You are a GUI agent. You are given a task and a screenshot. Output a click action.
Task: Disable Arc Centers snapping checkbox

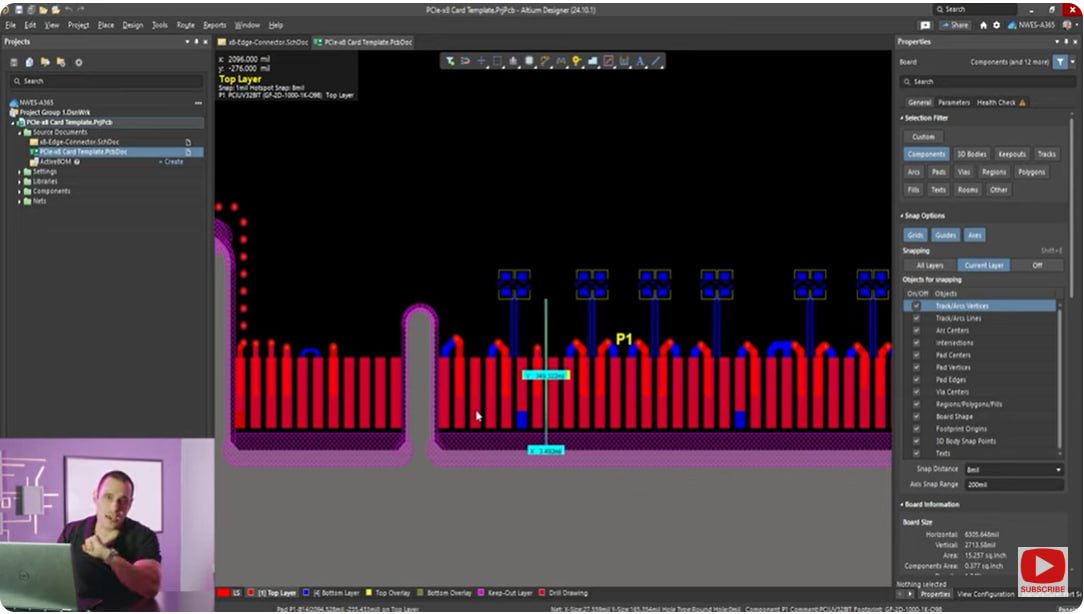(x=917, y=330)
